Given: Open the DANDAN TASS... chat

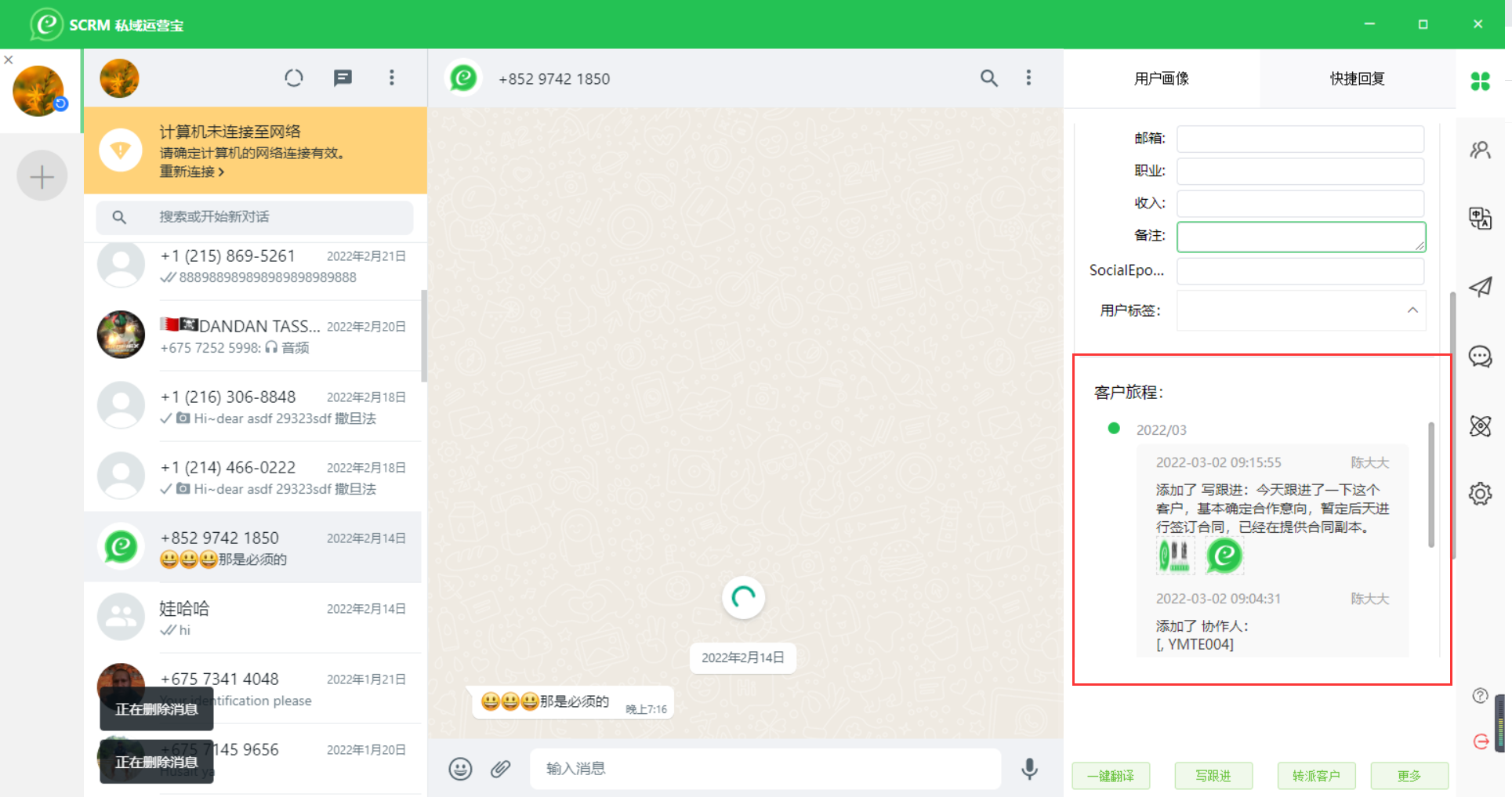Looking at the screenshot, I should click(252, 335).
